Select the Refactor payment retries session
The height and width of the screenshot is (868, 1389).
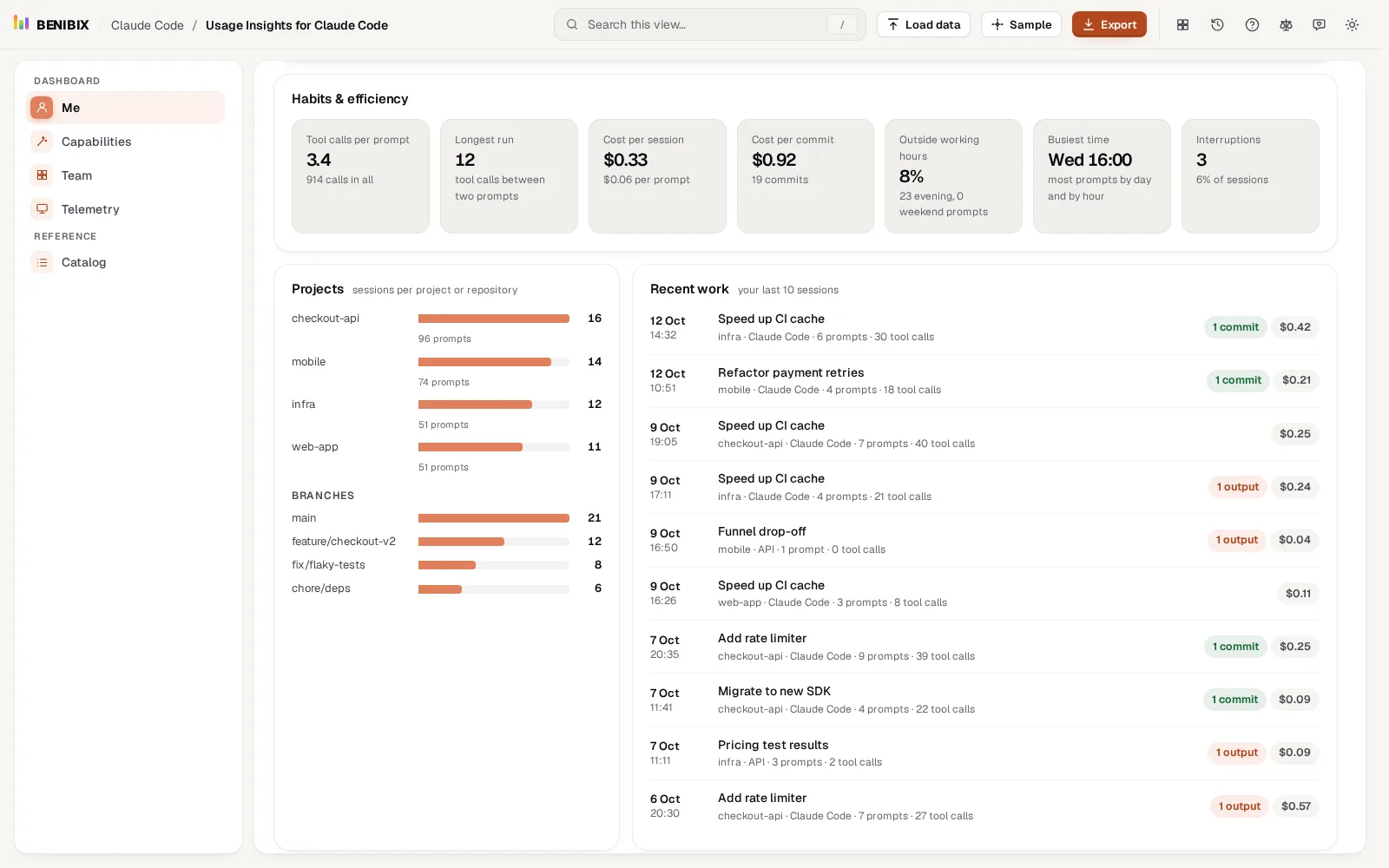coord(984,381)
